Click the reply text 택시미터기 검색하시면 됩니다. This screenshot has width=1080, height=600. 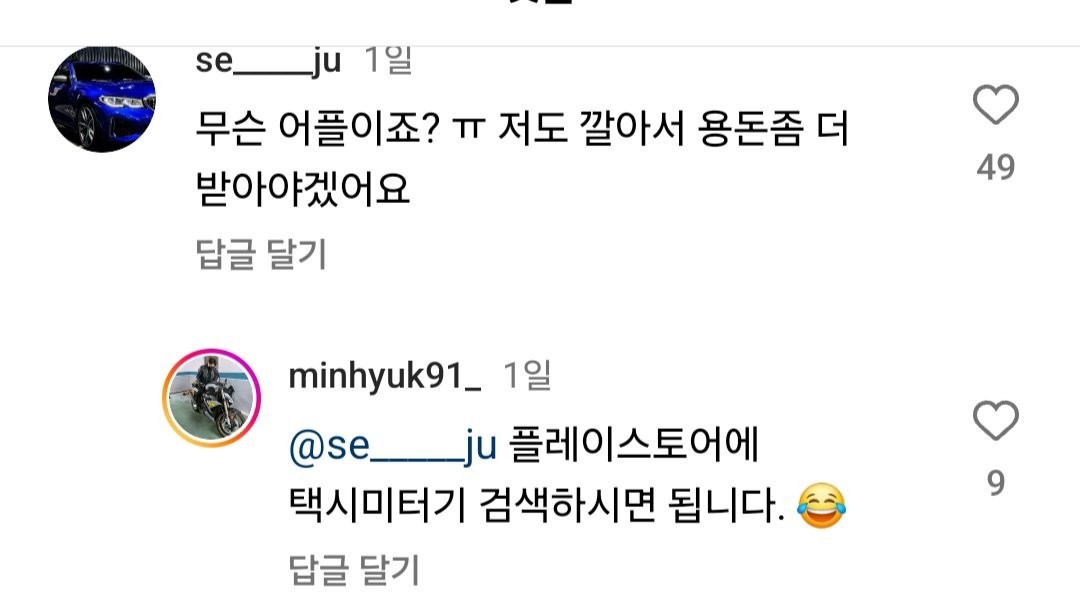[537, 506]
